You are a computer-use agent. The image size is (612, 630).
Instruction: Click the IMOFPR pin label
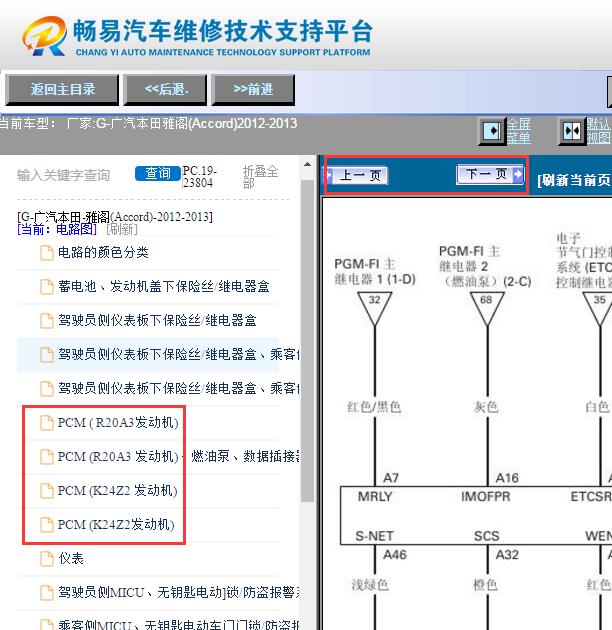tap(485, 497)
